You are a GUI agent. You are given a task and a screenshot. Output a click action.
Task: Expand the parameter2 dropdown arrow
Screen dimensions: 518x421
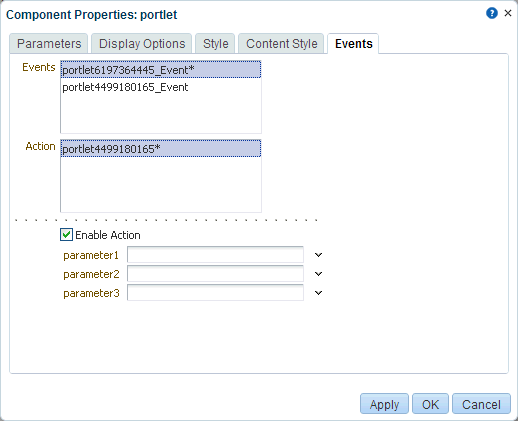[318, 274]
